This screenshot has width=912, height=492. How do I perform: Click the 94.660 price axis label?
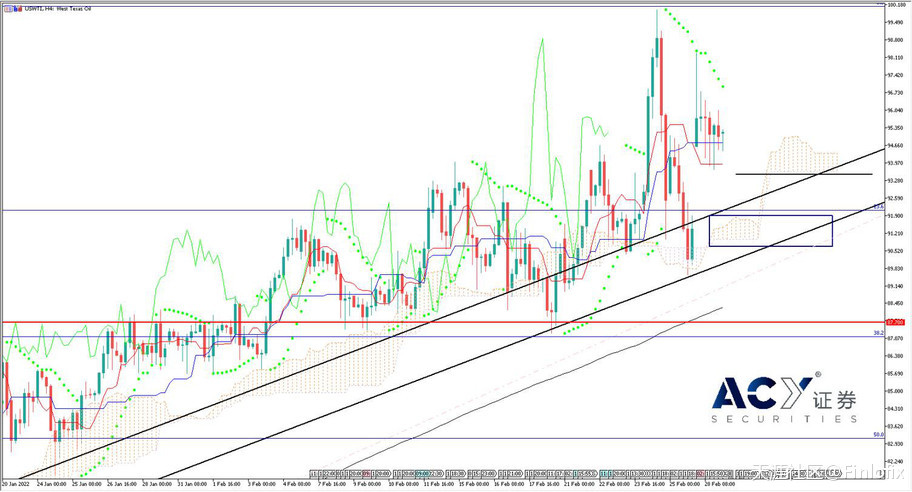coord(895,145)
